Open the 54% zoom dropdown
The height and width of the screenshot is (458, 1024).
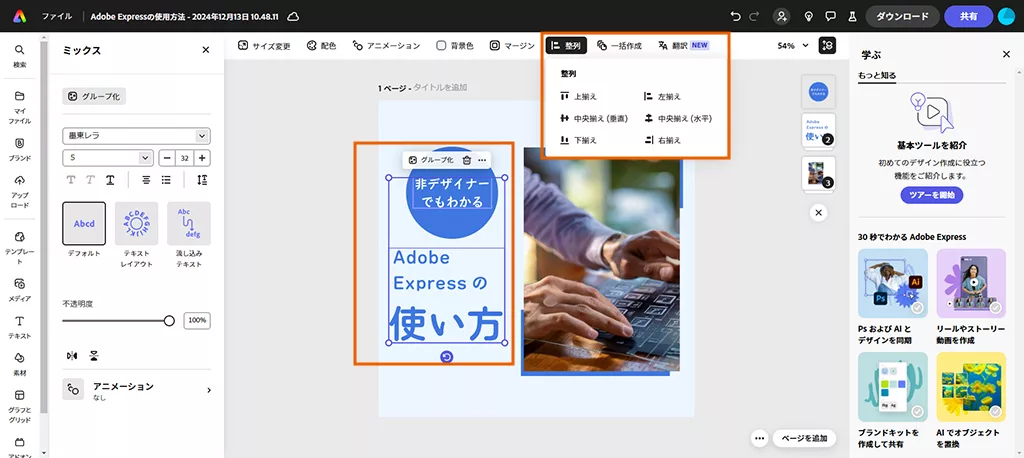793,46
